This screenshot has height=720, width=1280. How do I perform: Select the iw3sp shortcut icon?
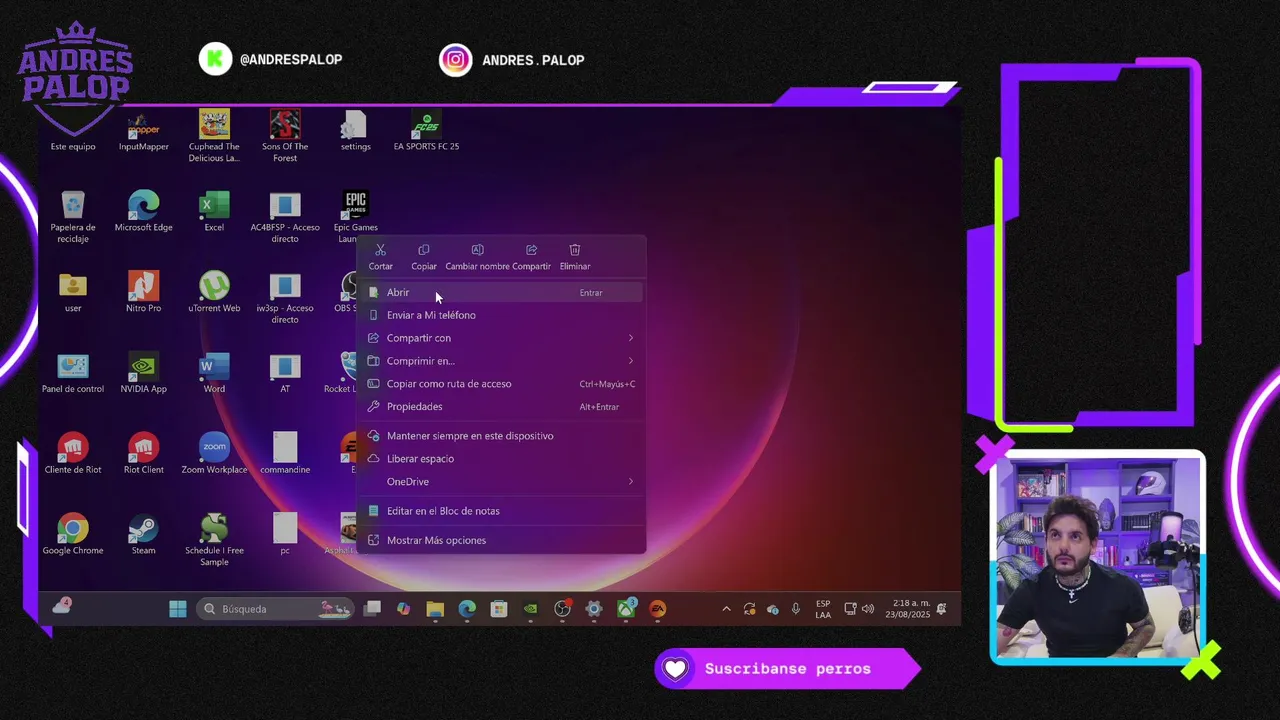coord(285,298)
